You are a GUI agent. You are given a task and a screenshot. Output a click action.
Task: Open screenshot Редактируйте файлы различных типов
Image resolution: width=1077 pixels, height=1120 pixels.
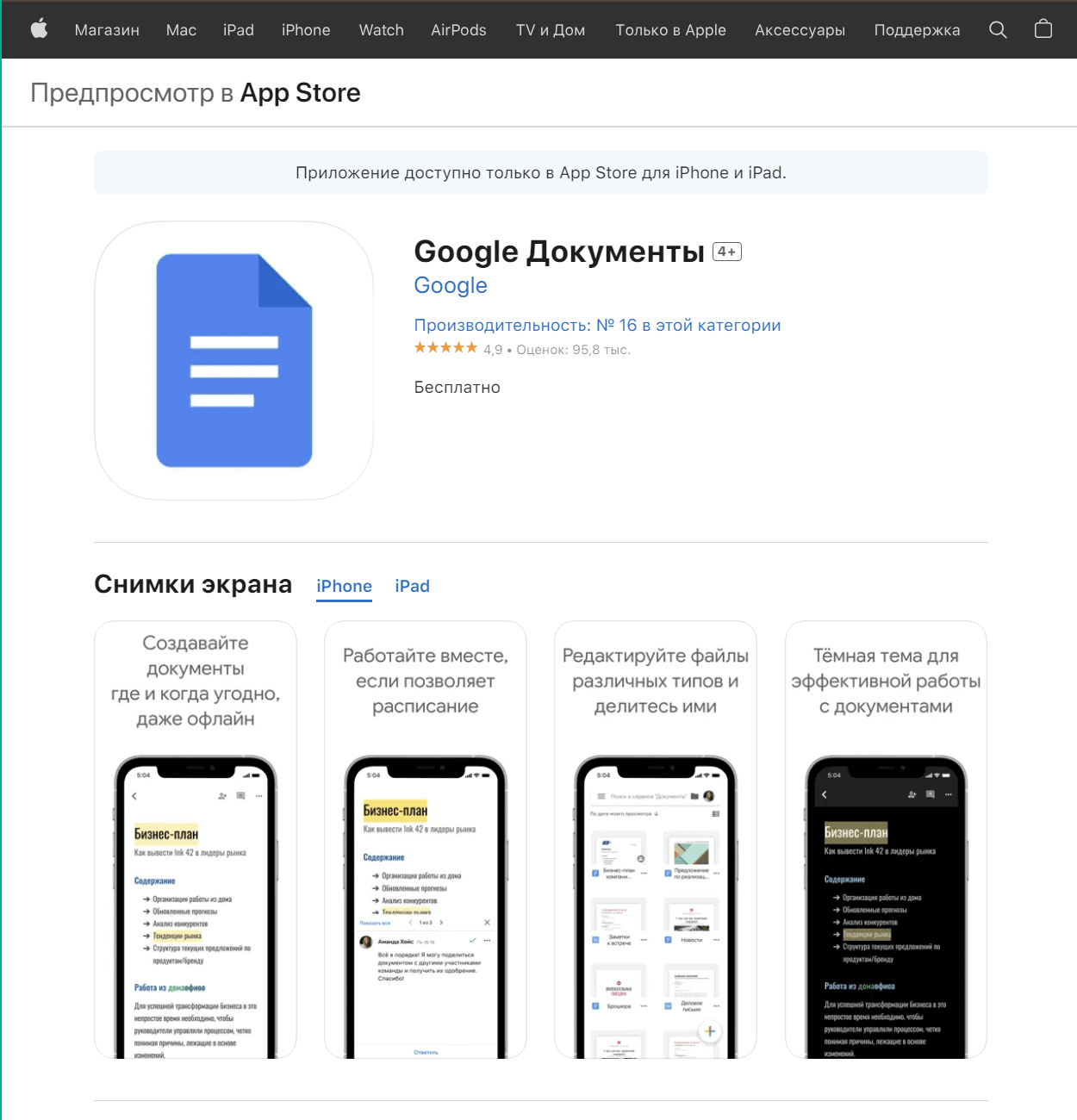656,839
